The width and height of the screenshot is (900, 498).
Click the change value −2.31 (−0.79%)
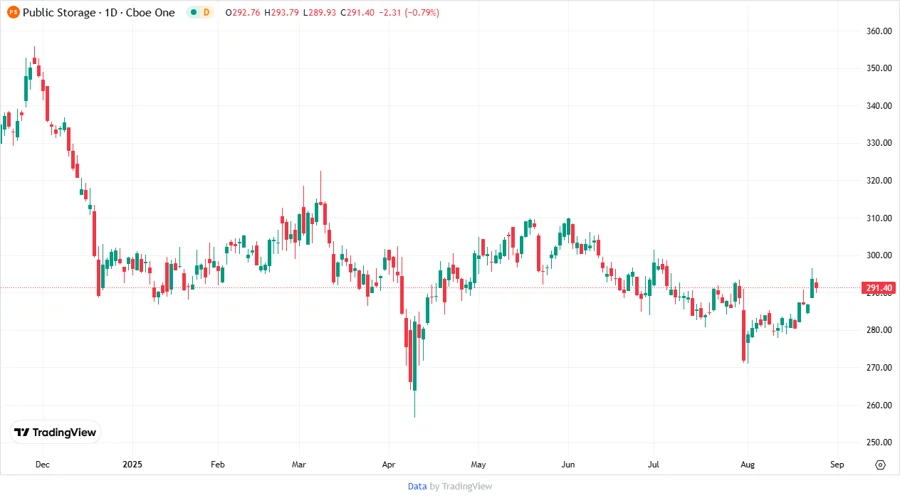pyautogui.click(x=409, y=12)
